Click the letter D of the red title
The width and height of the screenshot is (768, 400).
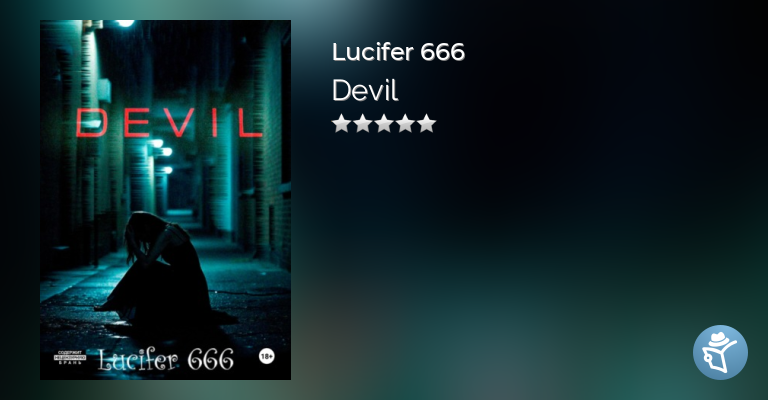coord(92,123)
